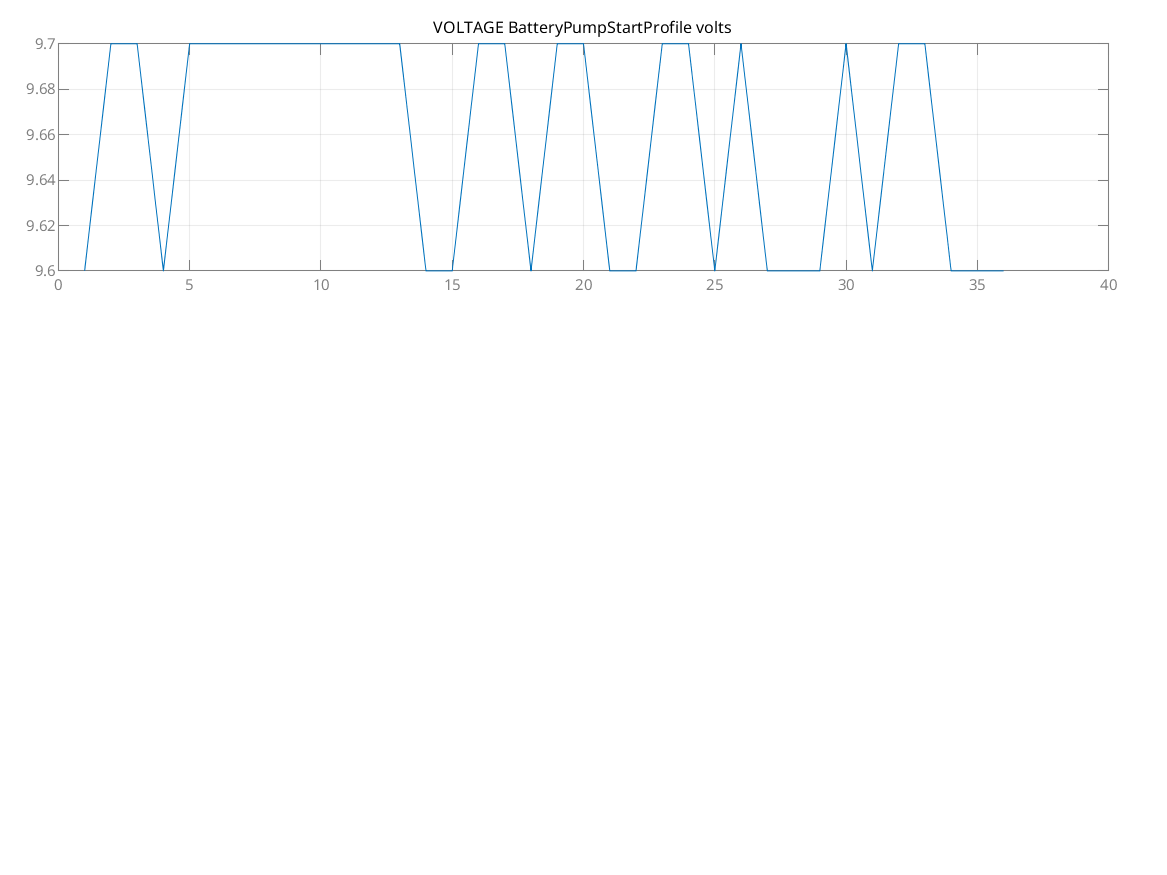
Task: Select the voltage dip at x=4
Action: click(x=163, y=268)
